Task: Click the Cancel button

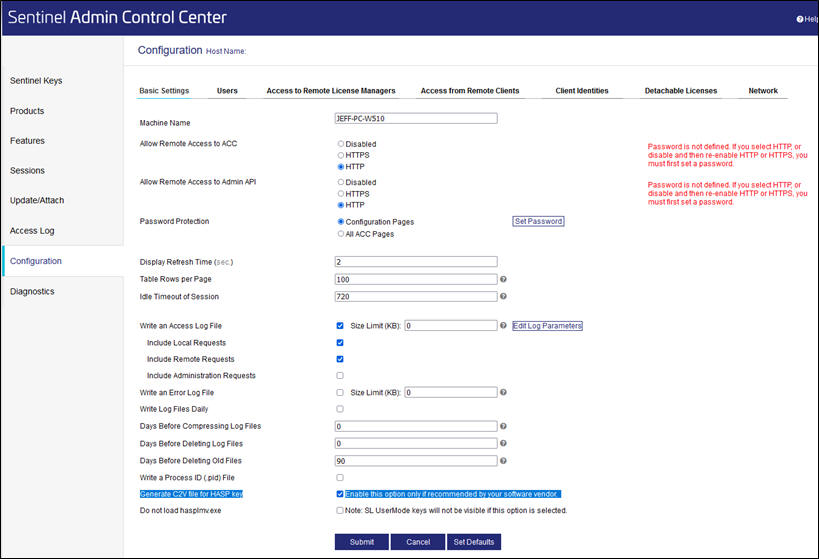Action: 418,542
